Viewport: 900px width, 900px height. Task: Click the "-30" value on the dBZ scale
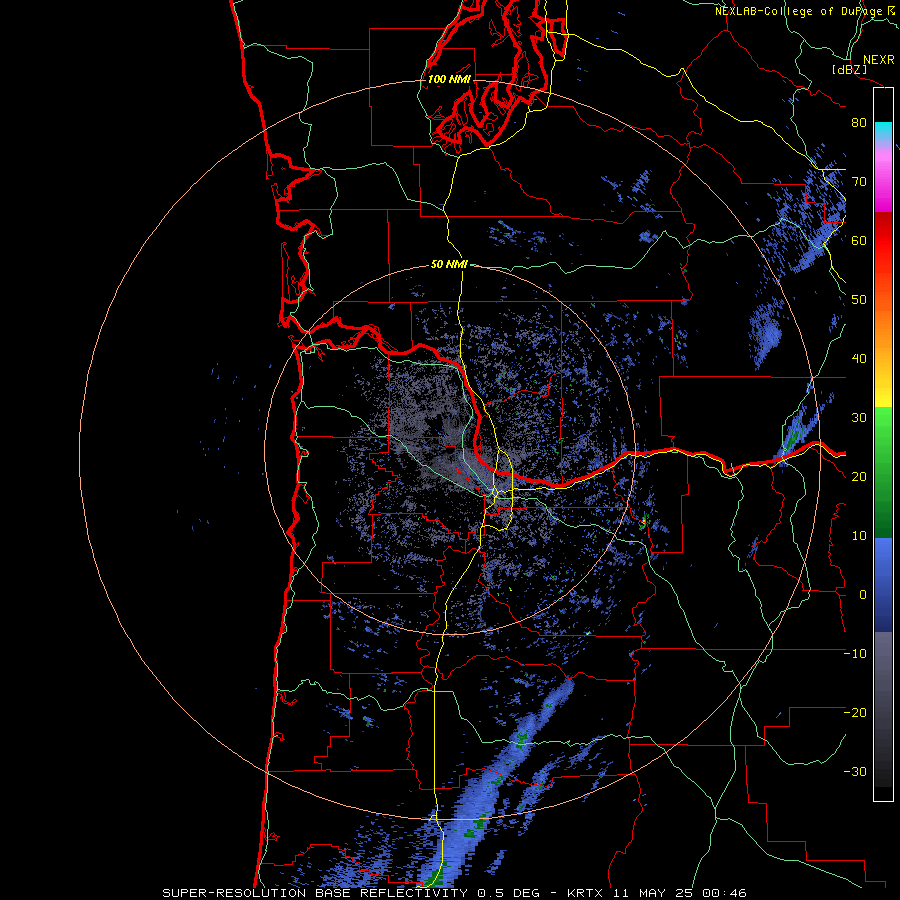pyautogui.click(x=855, y=772)
